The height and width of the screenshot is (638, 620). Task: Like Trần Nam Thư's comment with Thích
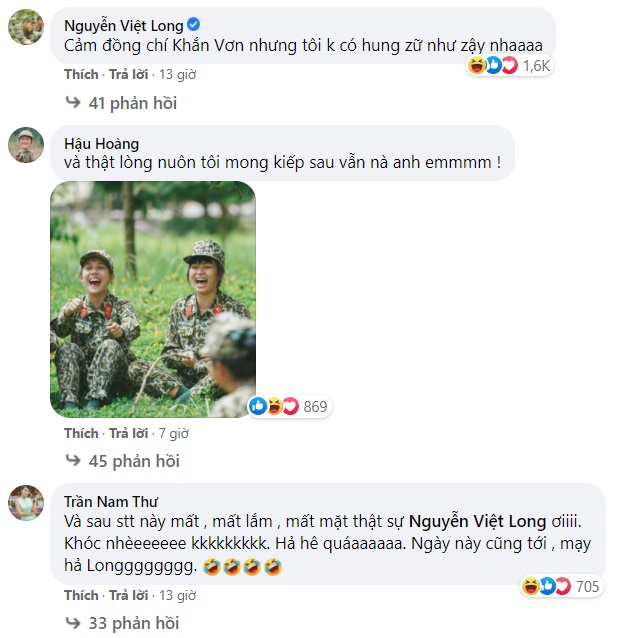pos(81,595)
